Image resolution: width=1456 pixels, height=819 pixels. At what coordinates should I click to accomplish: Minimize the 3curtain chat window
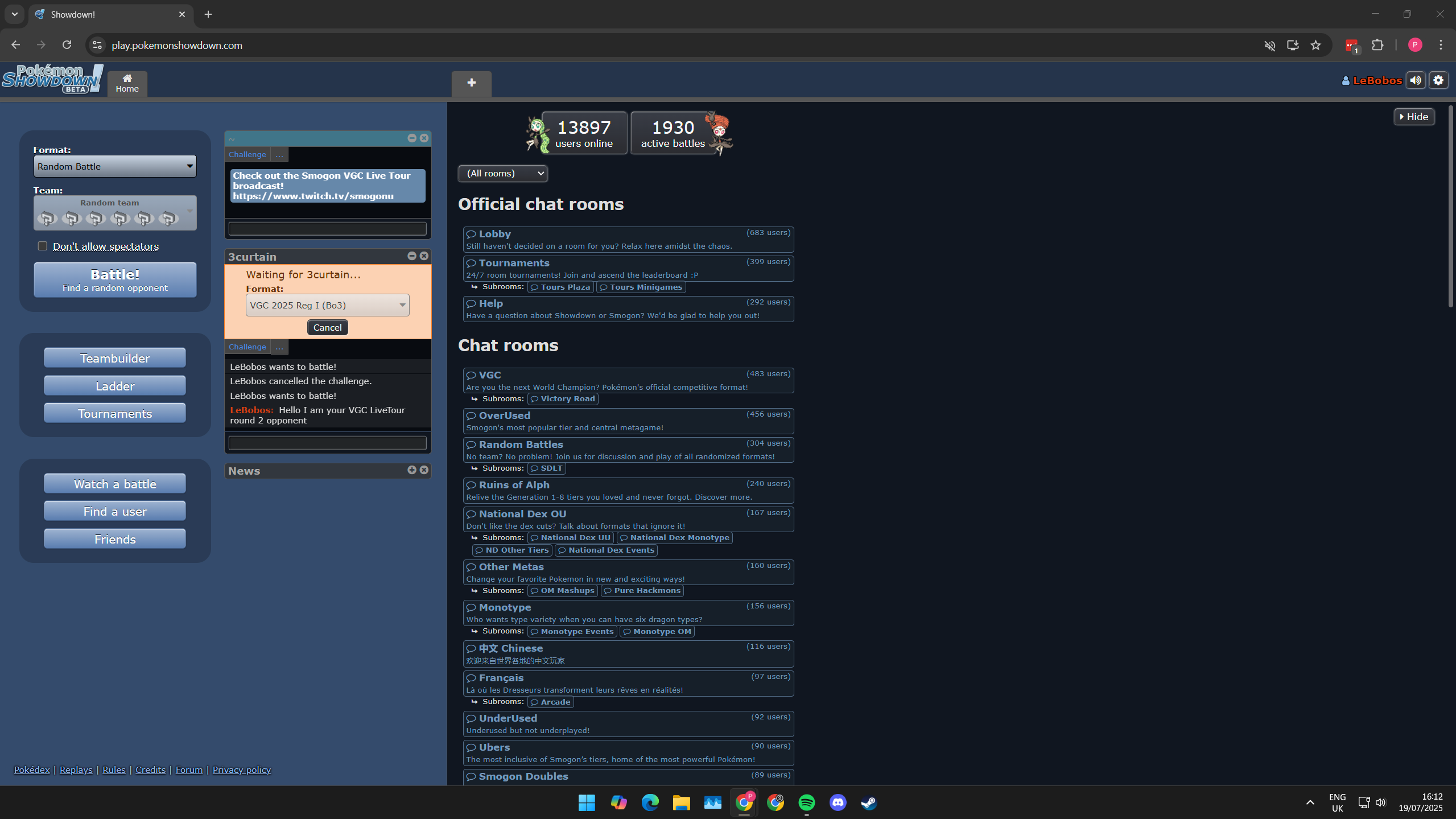[412, 256]
